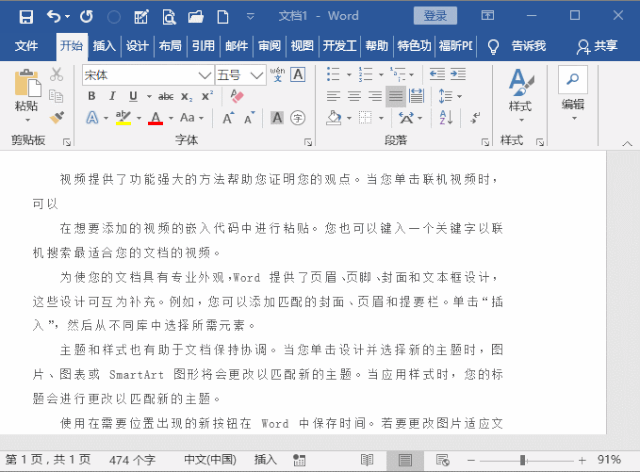This screenshot has width=640, height=472.
Task: Open the Find magnifier in editing group
Action: (573, 79)
